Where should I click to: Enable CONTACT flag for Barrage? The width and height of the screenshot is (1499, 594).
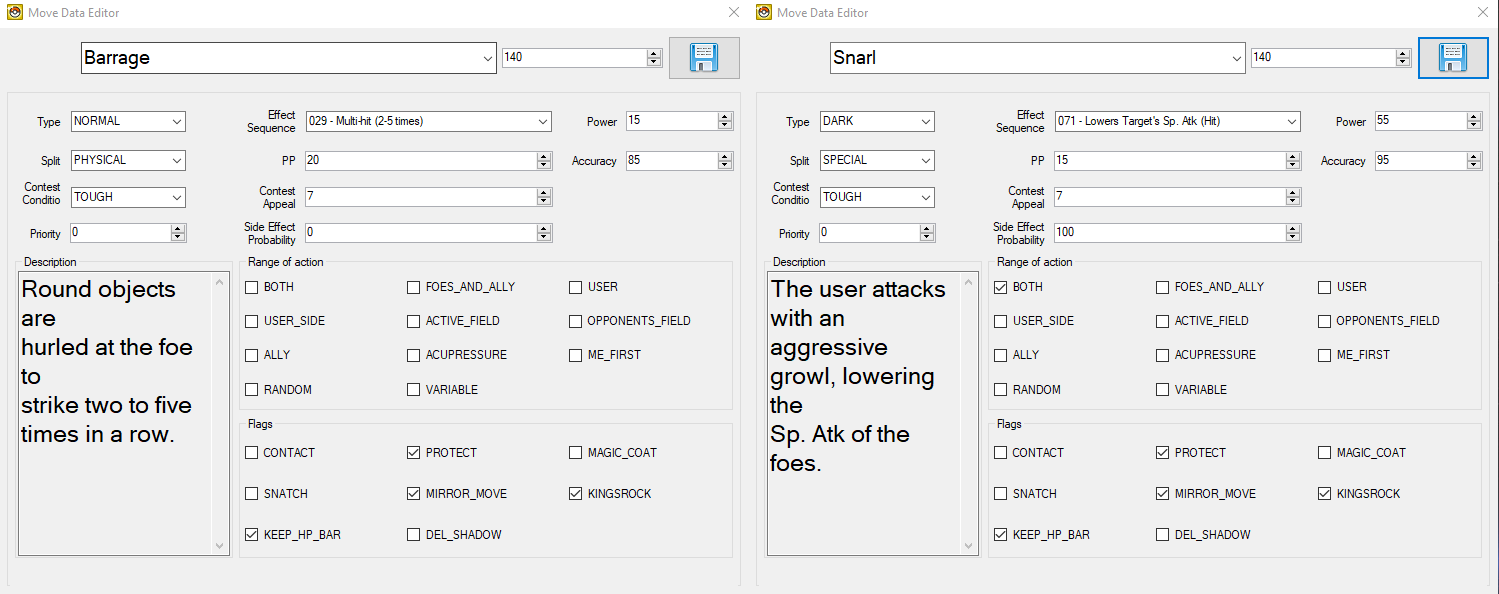tap(252, 453)
